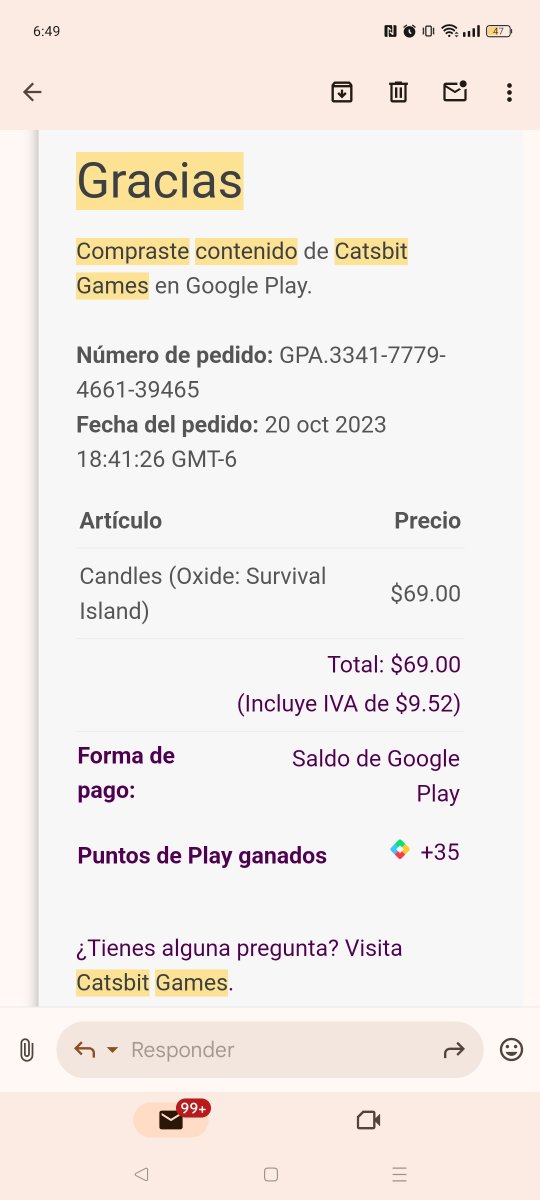
Task: Open the emoji picker
Action: click(511, 1050)
